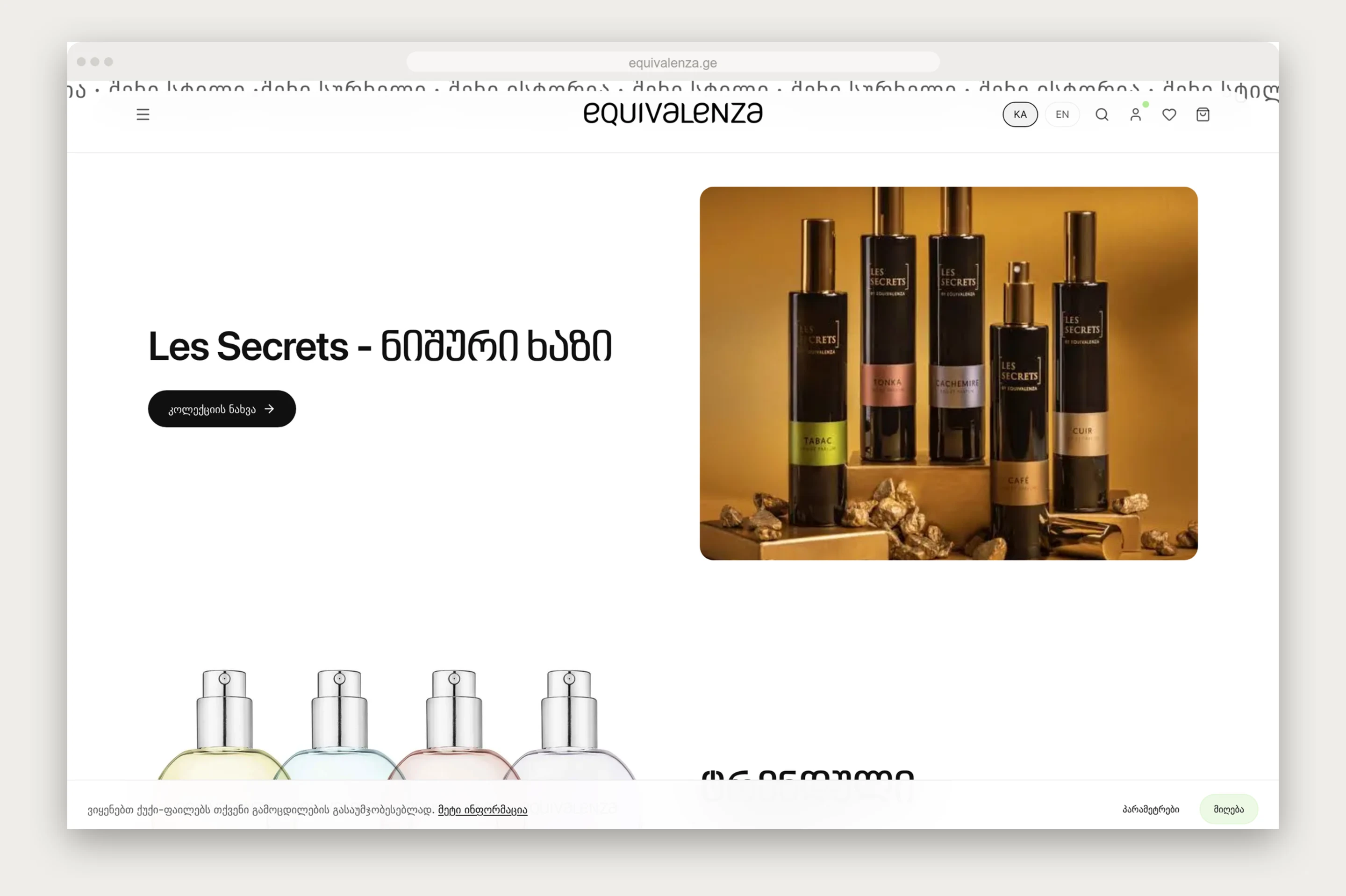The image size is (1346, 896).
Task: View the wishlist heart icon
Action: coord(1169,115)
